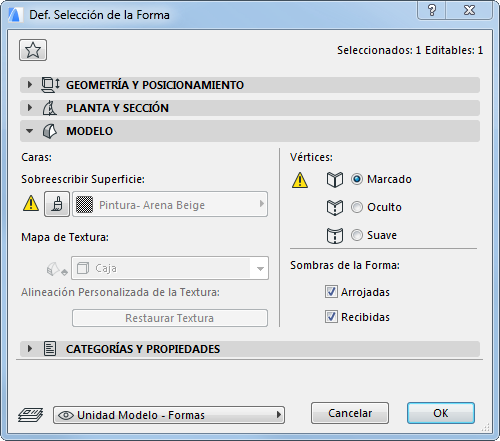
Task: Click the Oculto edge type icon
Action: tap(335, 208)
